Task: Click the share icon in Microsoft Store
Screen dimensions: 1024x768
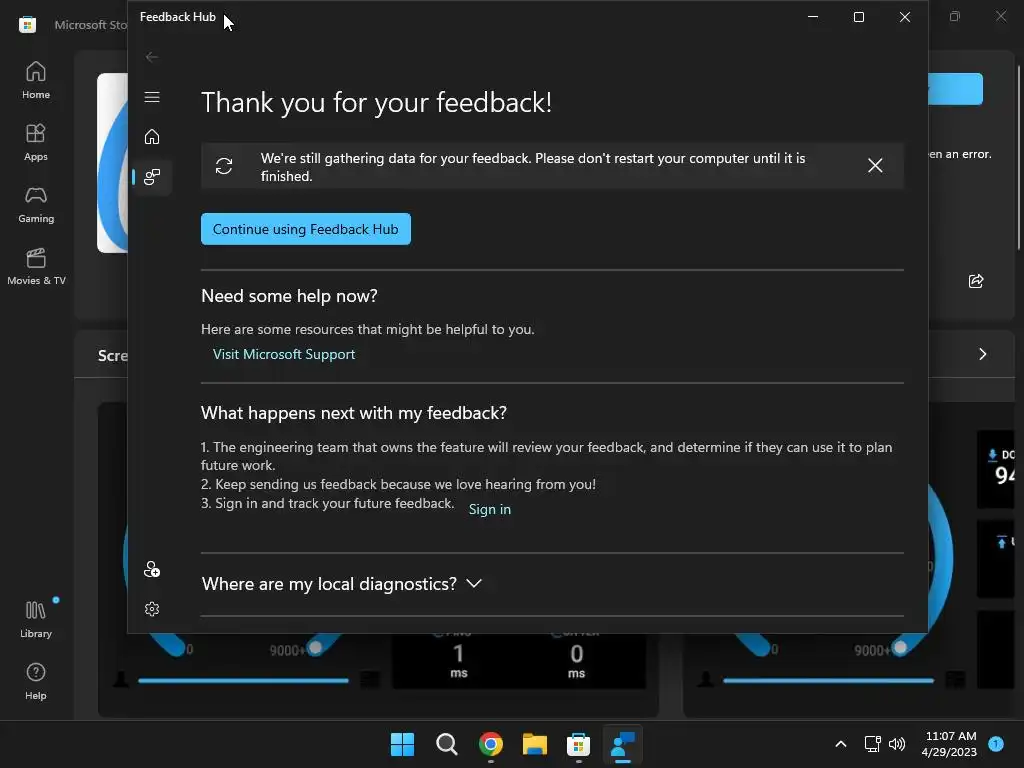Action: coord(976,281)
